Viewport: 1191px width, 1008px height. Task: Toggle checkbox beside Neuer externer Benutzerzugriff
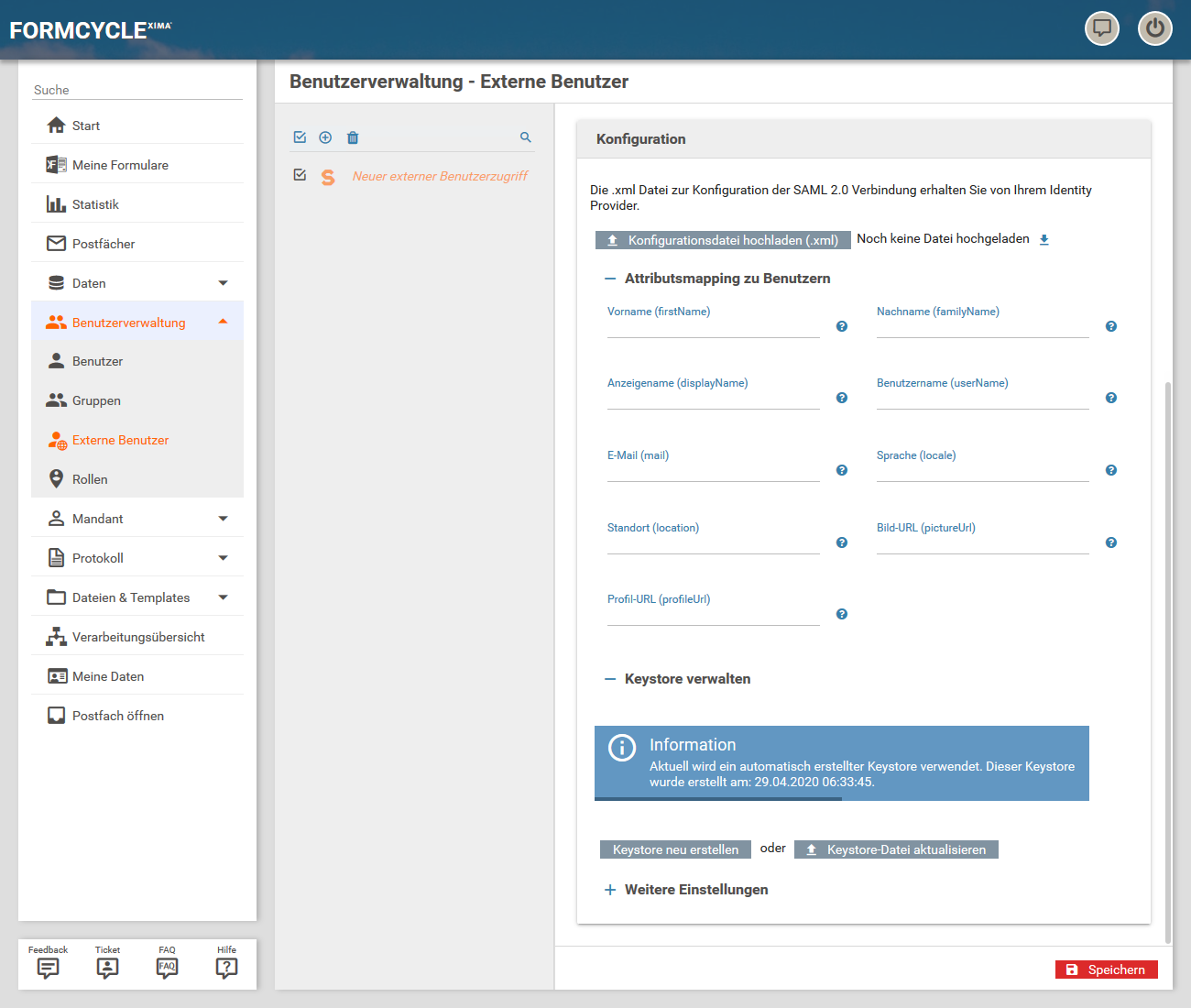pos(300,175)
